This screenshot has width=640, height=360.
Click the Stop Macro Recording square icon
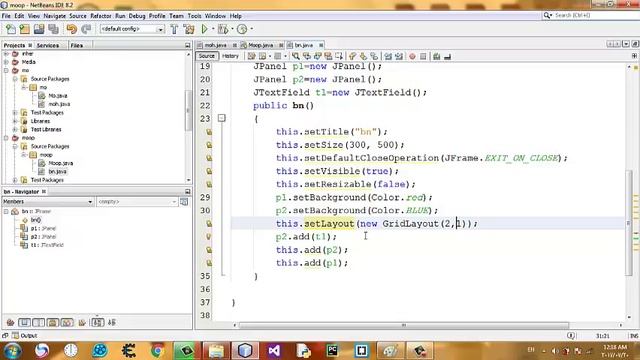(x=423, y=56)
